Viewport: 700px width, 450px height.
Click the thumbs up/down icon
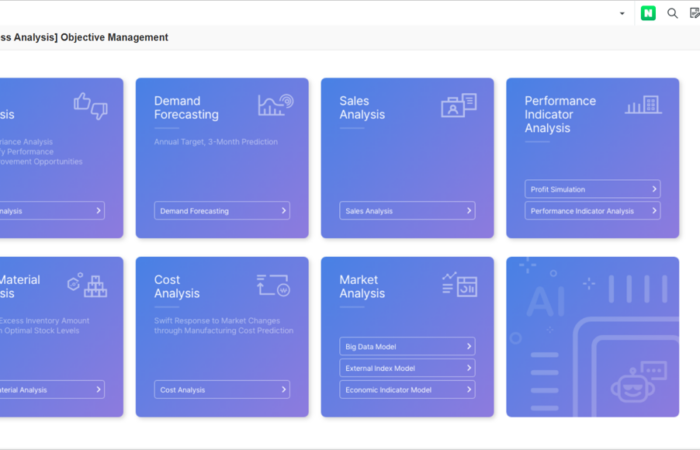[90, 105]
